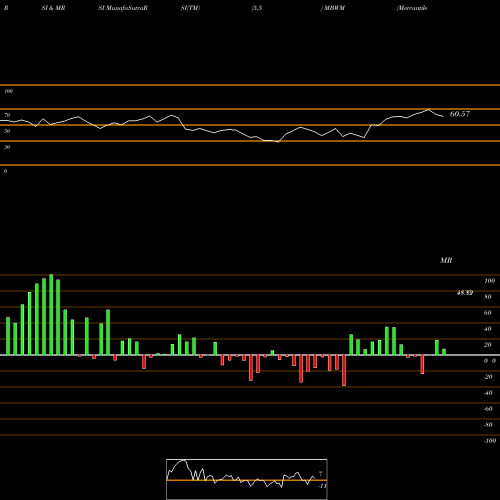Click the 60 label on MR scale

point(488,313)
